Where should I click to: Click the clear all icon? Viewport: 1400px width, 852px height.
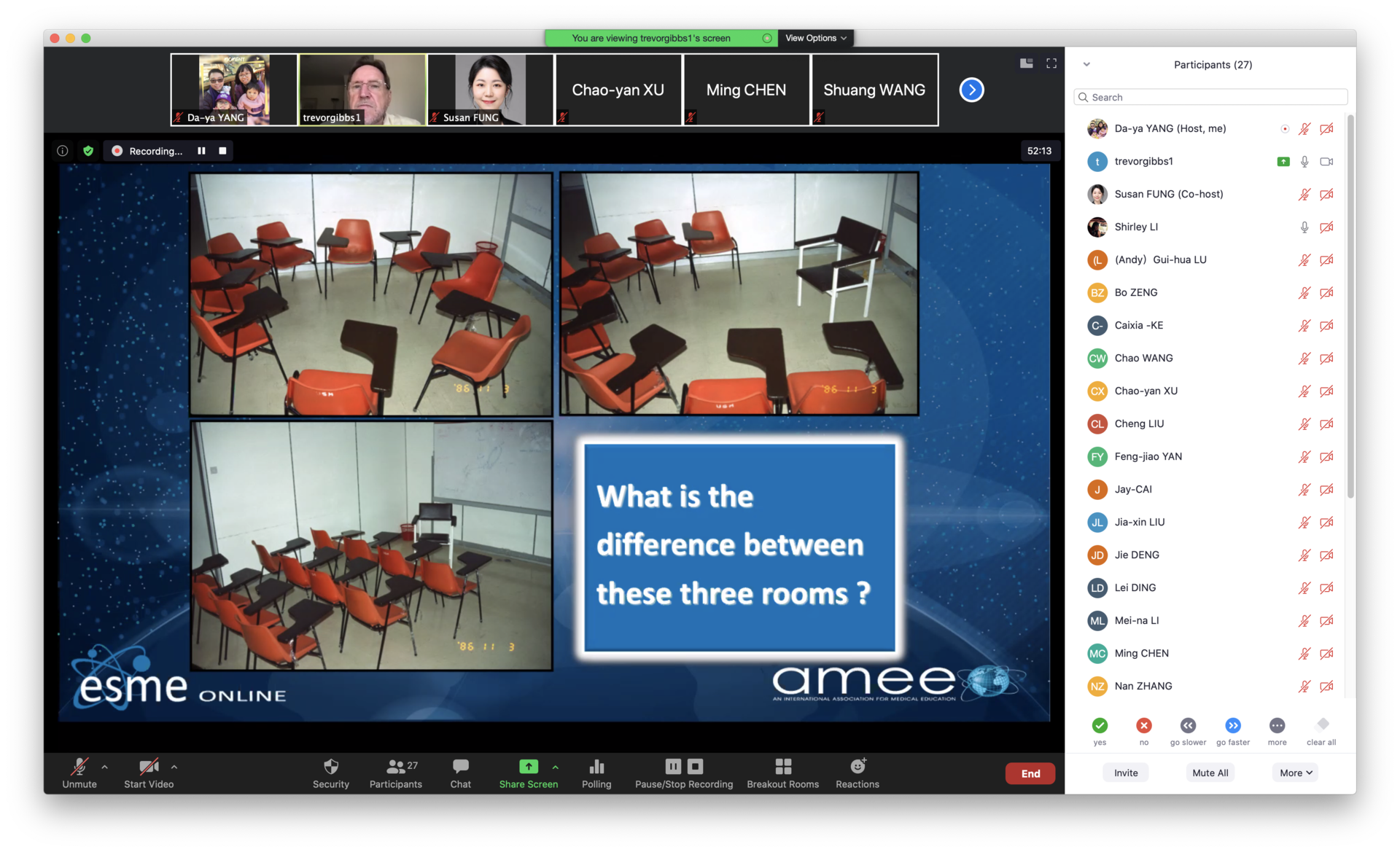(1322, 724)
